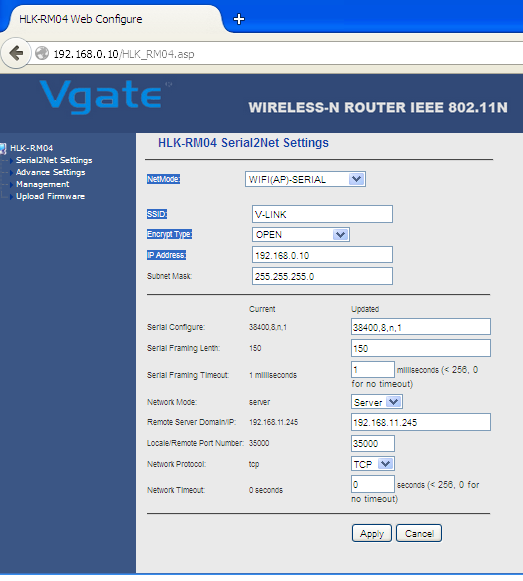Open the Network Protocol TCP dropdown
The height and width of the screenshot is (581, 523).
pos(373,464)
